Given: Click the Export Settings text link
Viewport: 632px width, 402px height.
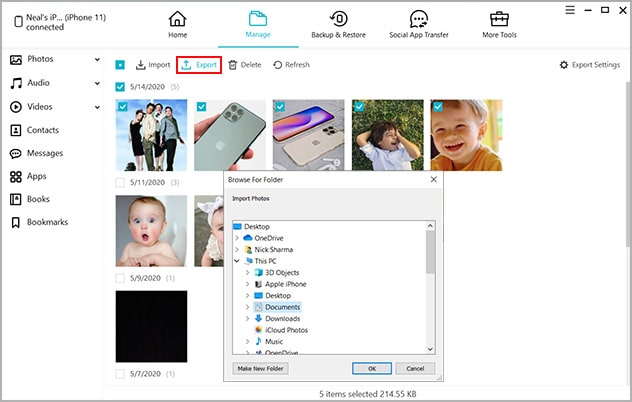Looking at the screenshot, I should pos(596,65).
